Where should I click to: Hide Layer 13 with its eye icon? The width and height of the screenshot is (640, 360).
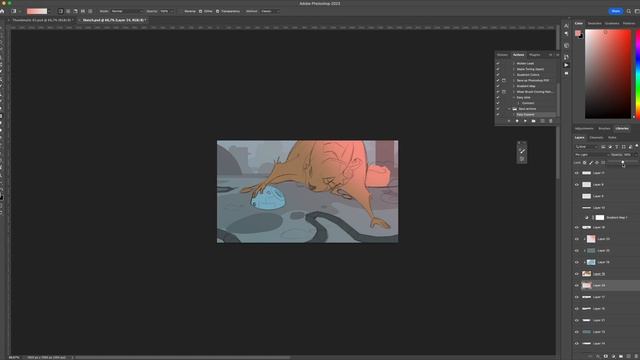coord(577,332)
